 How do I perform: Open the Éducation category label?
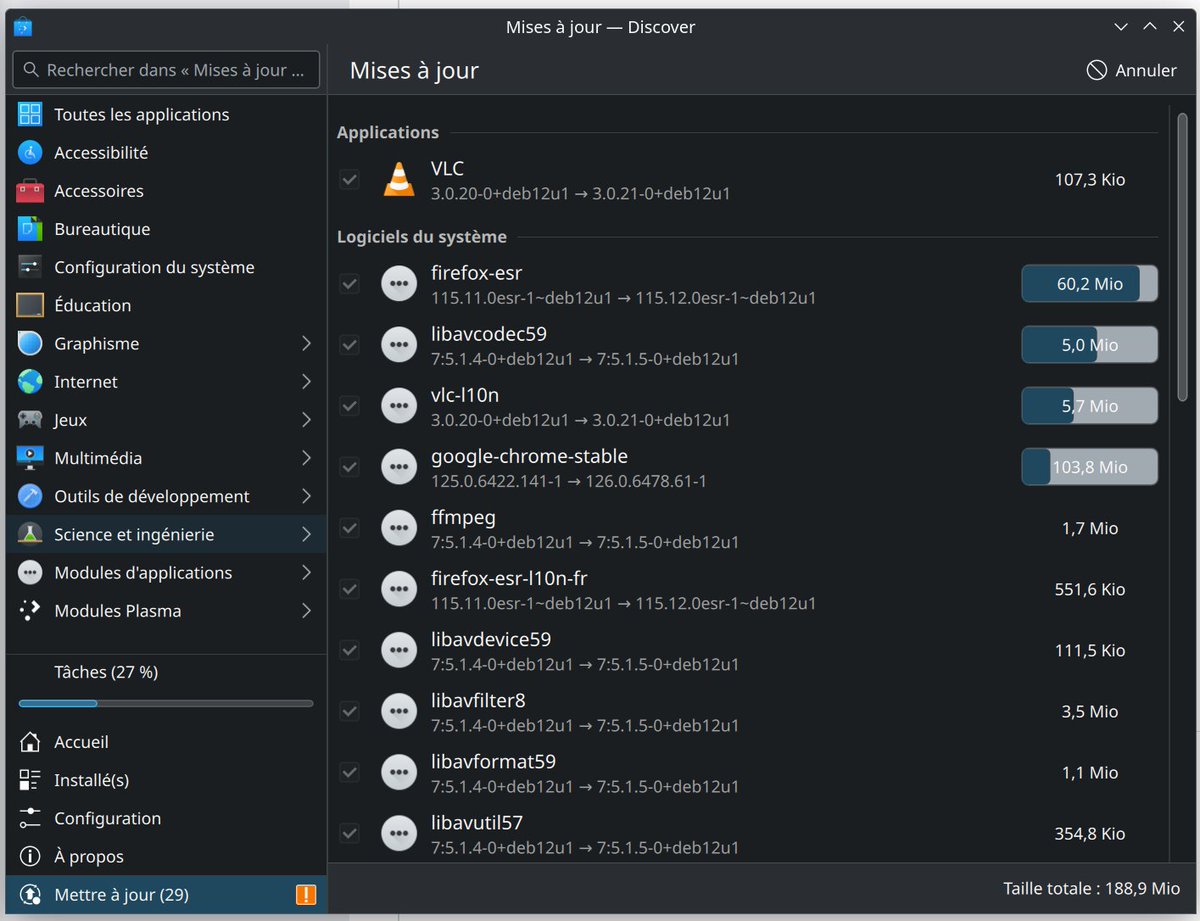[92, 305]
